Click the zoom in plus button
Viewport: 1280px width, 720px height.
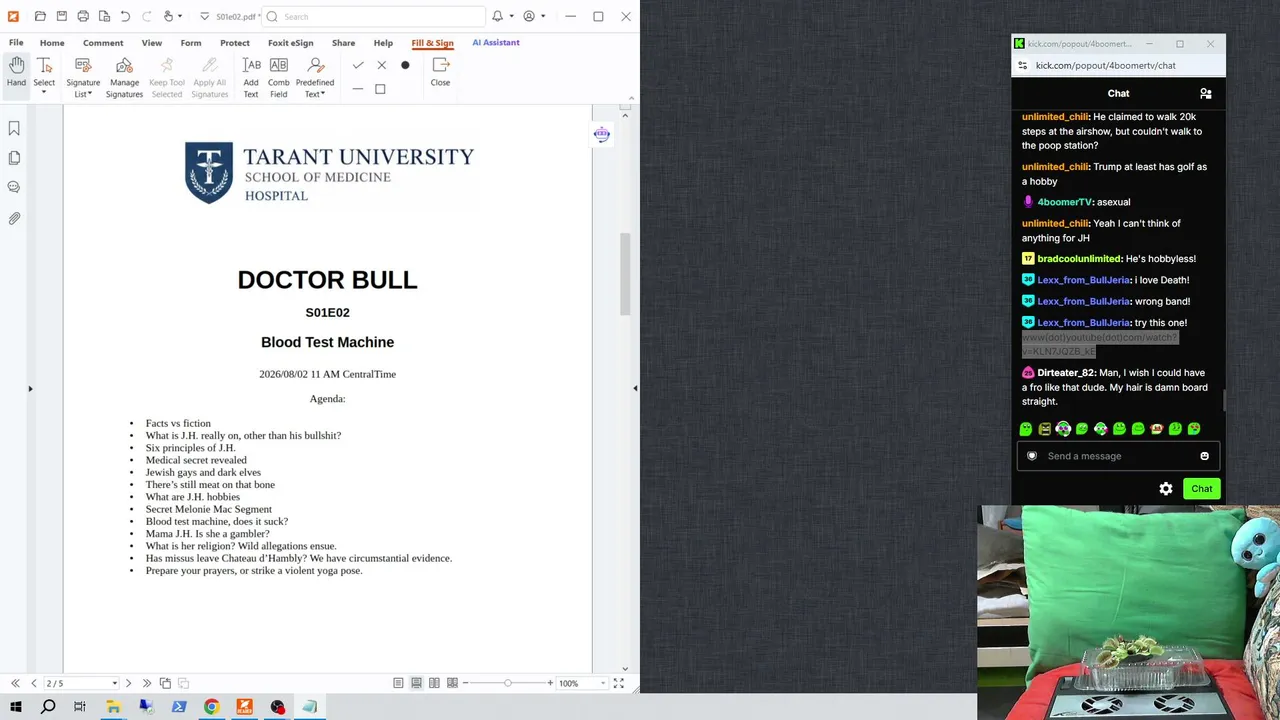[x=550, y=683]
